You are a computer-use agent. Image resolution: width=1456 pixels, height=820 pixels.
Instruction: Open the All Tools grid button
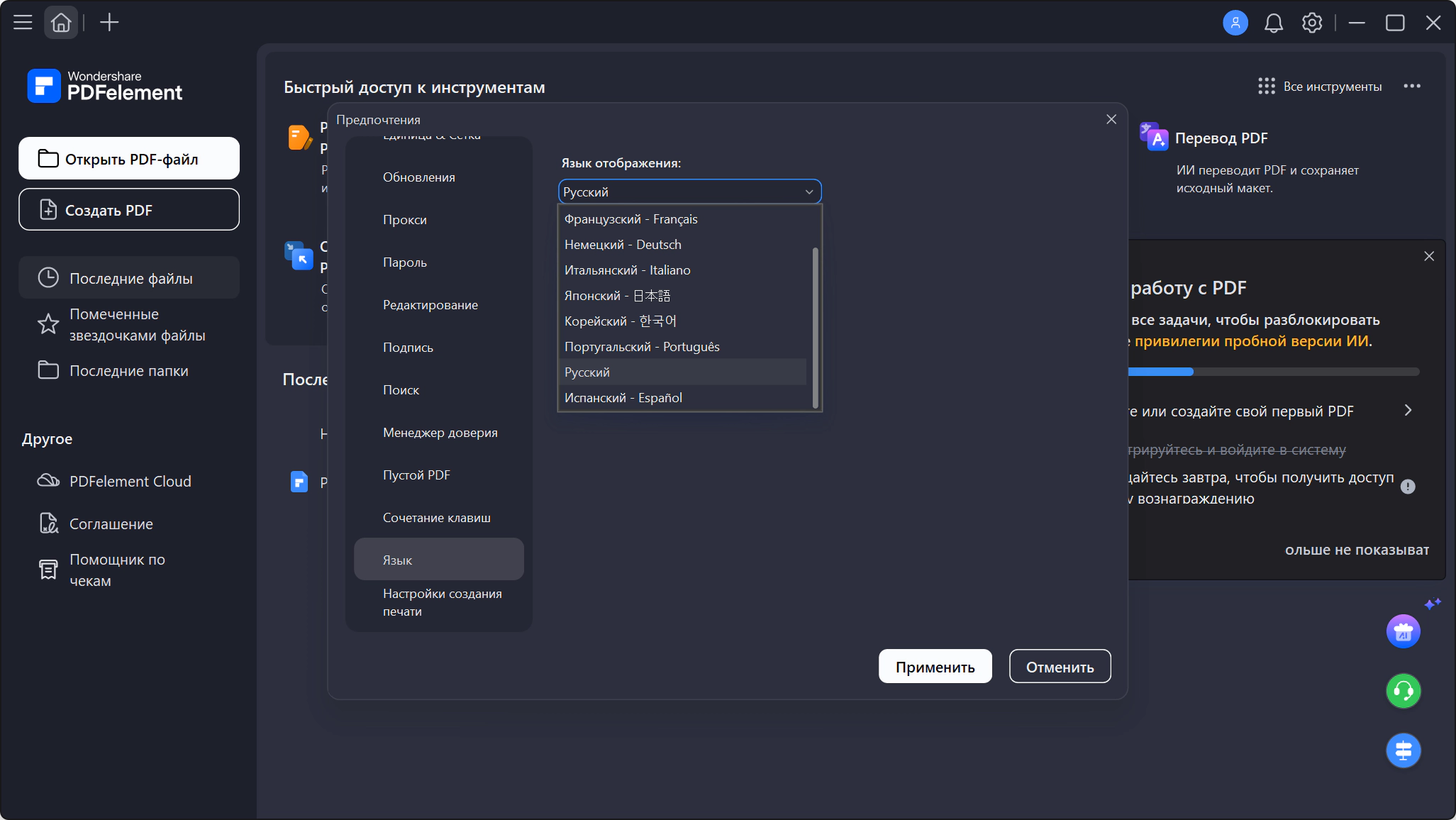click(1319, 87)
